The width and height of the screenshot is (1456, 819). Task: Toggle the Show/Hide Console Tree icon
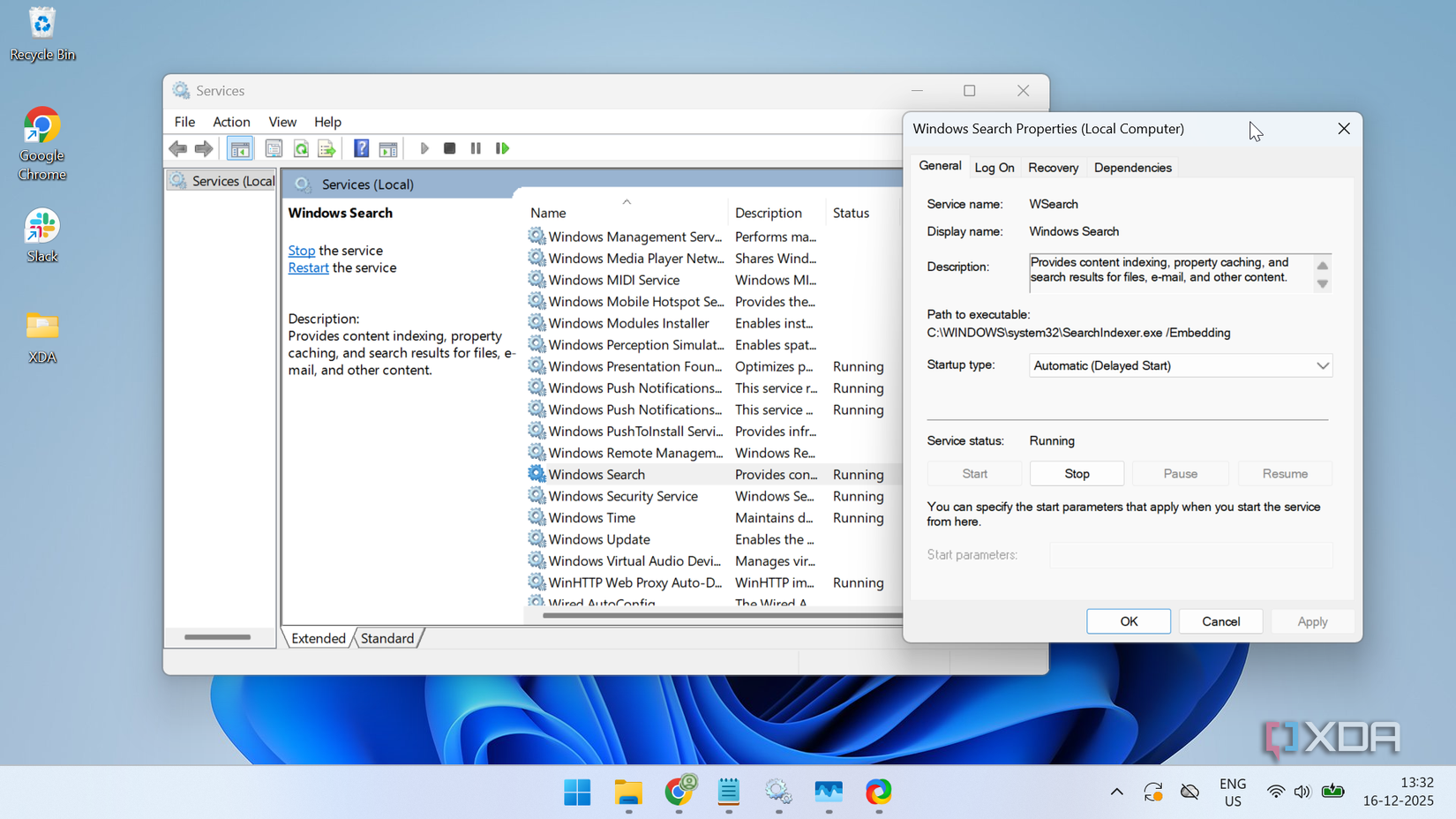coord(240,147)
